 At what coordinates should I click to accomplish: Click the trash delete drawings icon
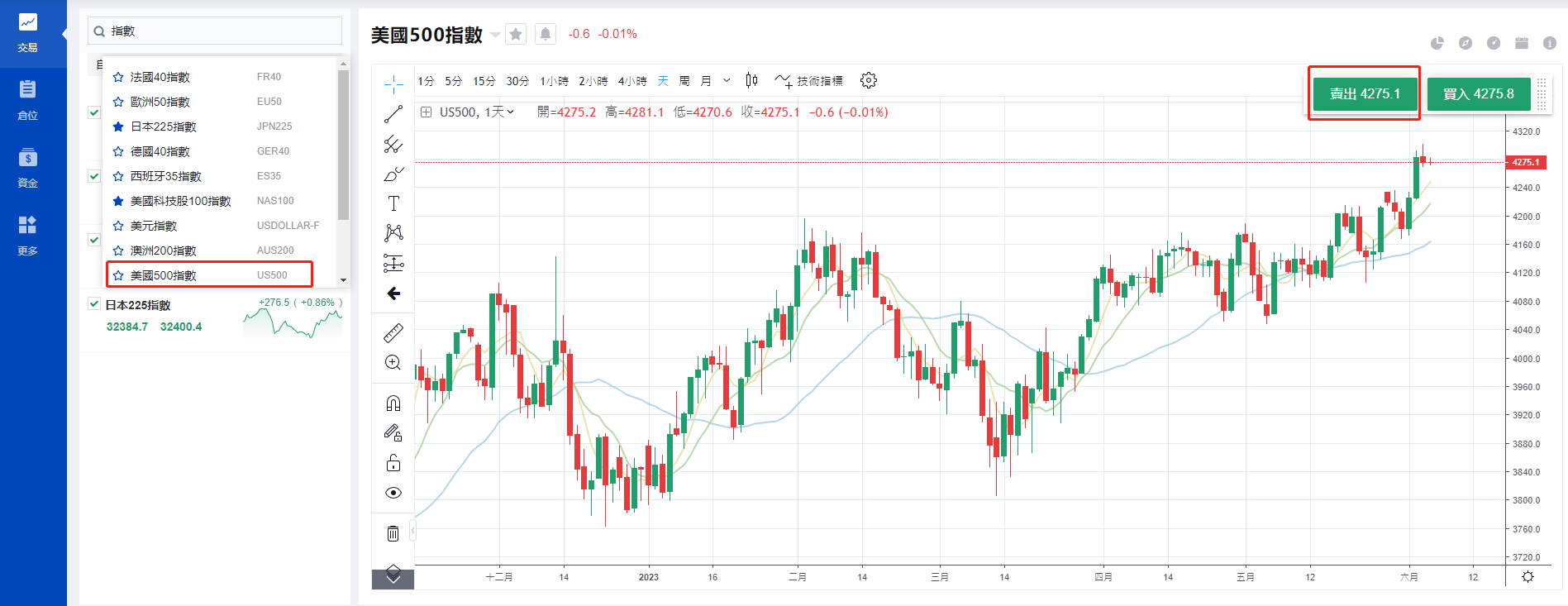pyautogui.click(x=393, y=533)
